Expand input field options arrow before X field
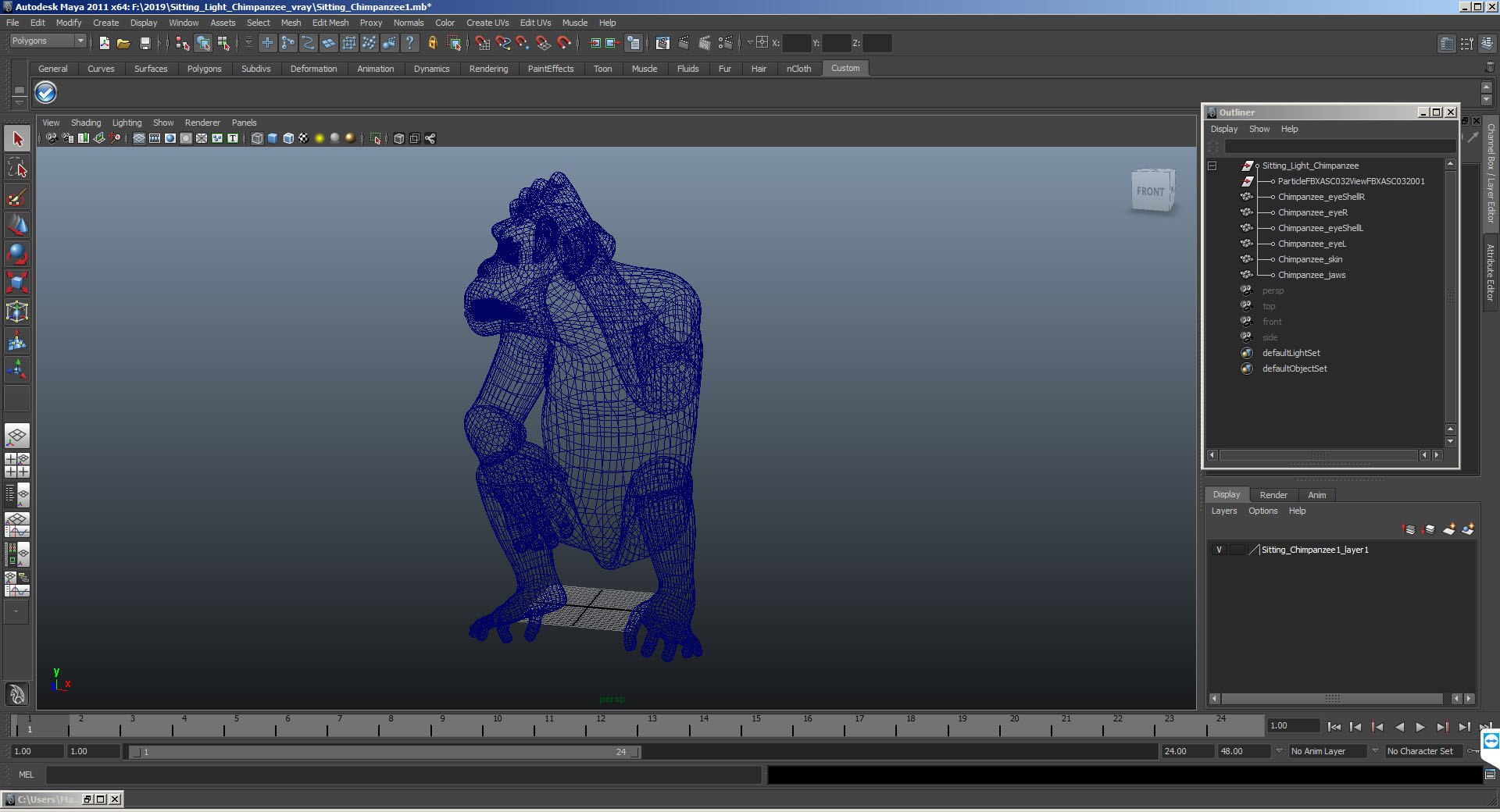Viewport: 1500px width, 812px height. [749, 43]
